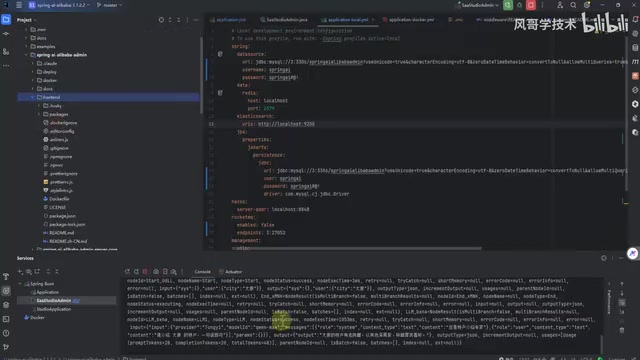Screen dimensions: 640x360
Task: Stop service red icon in console toolbar
Action: point(145,271)
